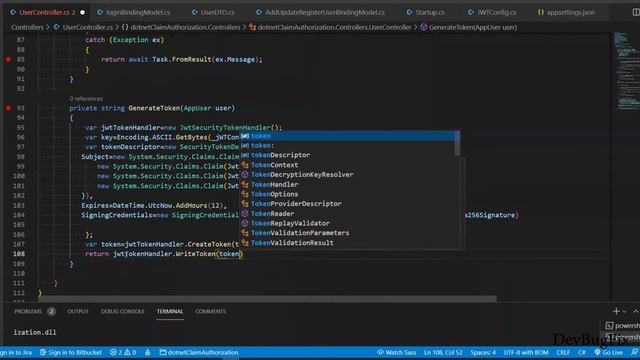Switch to the UserController.cs tab
640x360 pixels.
pos(47,12)
